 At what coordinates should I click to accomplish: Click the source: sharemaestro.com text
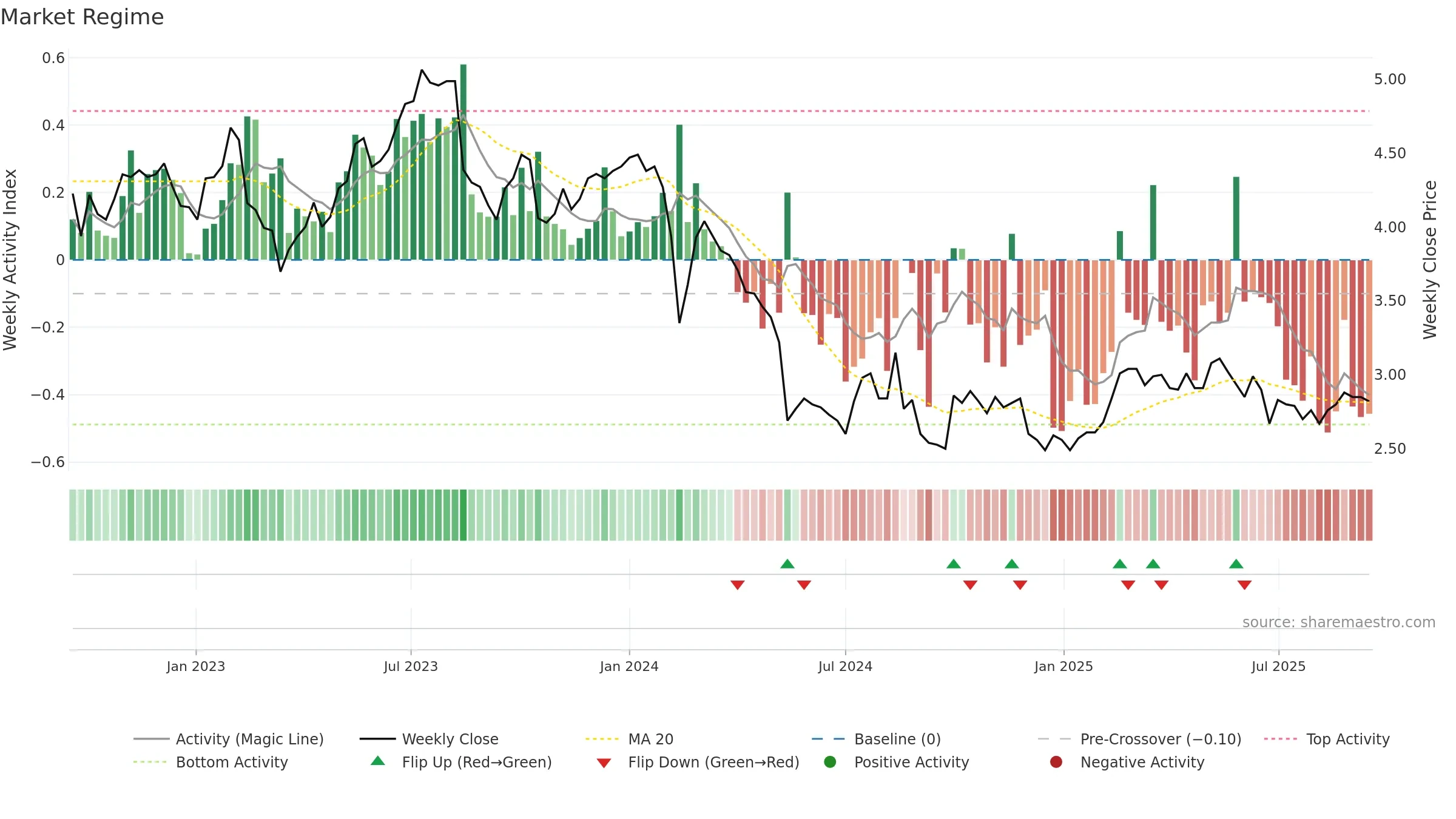tap(1339, 622)
